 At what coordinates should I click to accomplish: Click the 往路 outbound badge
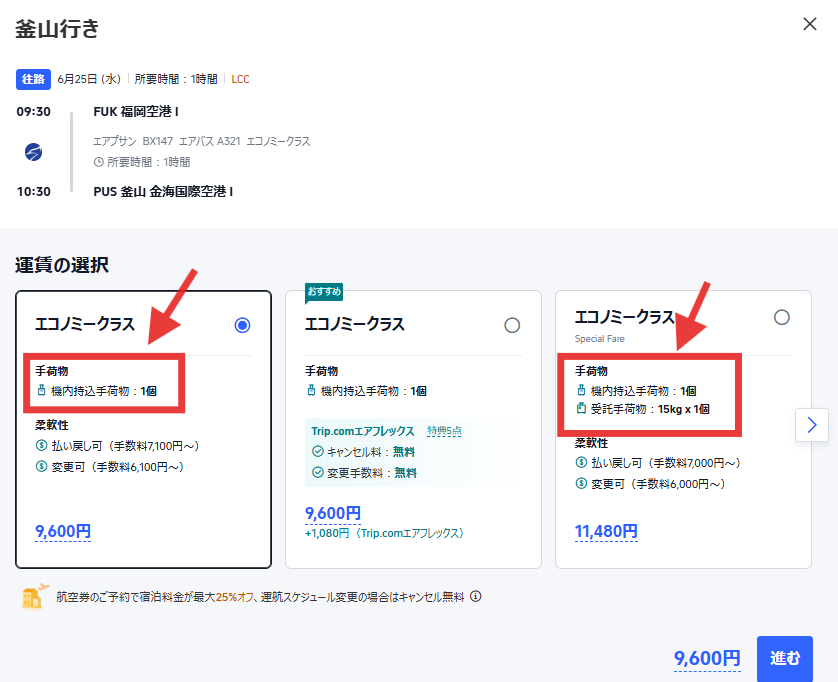coord(33,79)
